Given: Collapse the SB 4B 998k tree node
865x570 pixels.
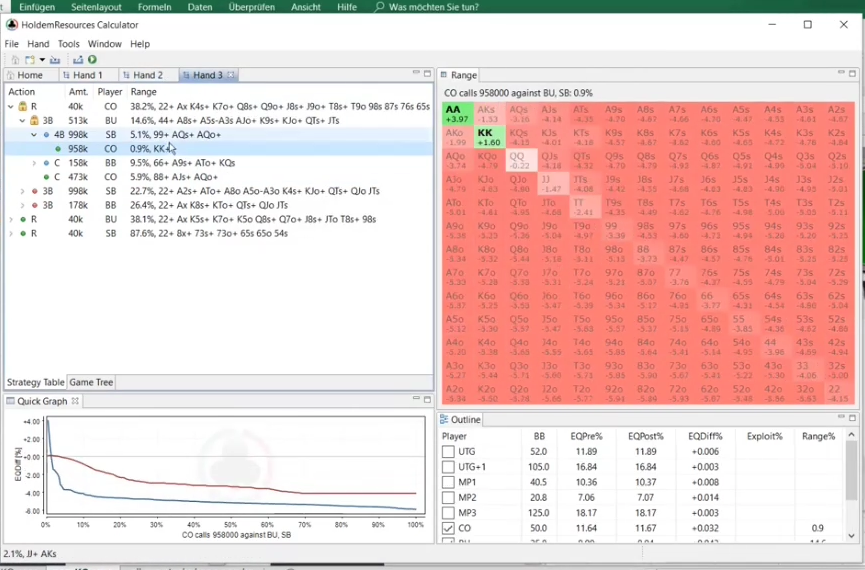Looking at the screenshot, I should [x=34, y=135].
